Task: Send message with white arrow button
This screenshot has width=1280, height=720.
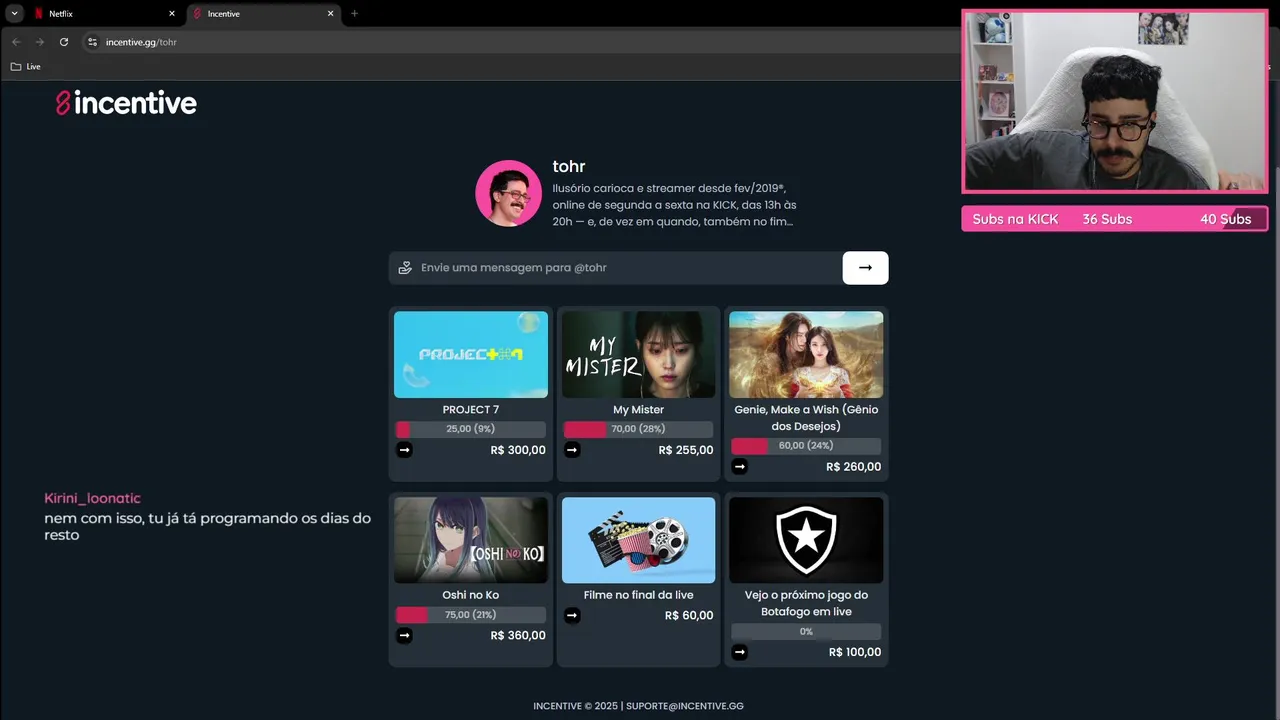Action: 865,268
